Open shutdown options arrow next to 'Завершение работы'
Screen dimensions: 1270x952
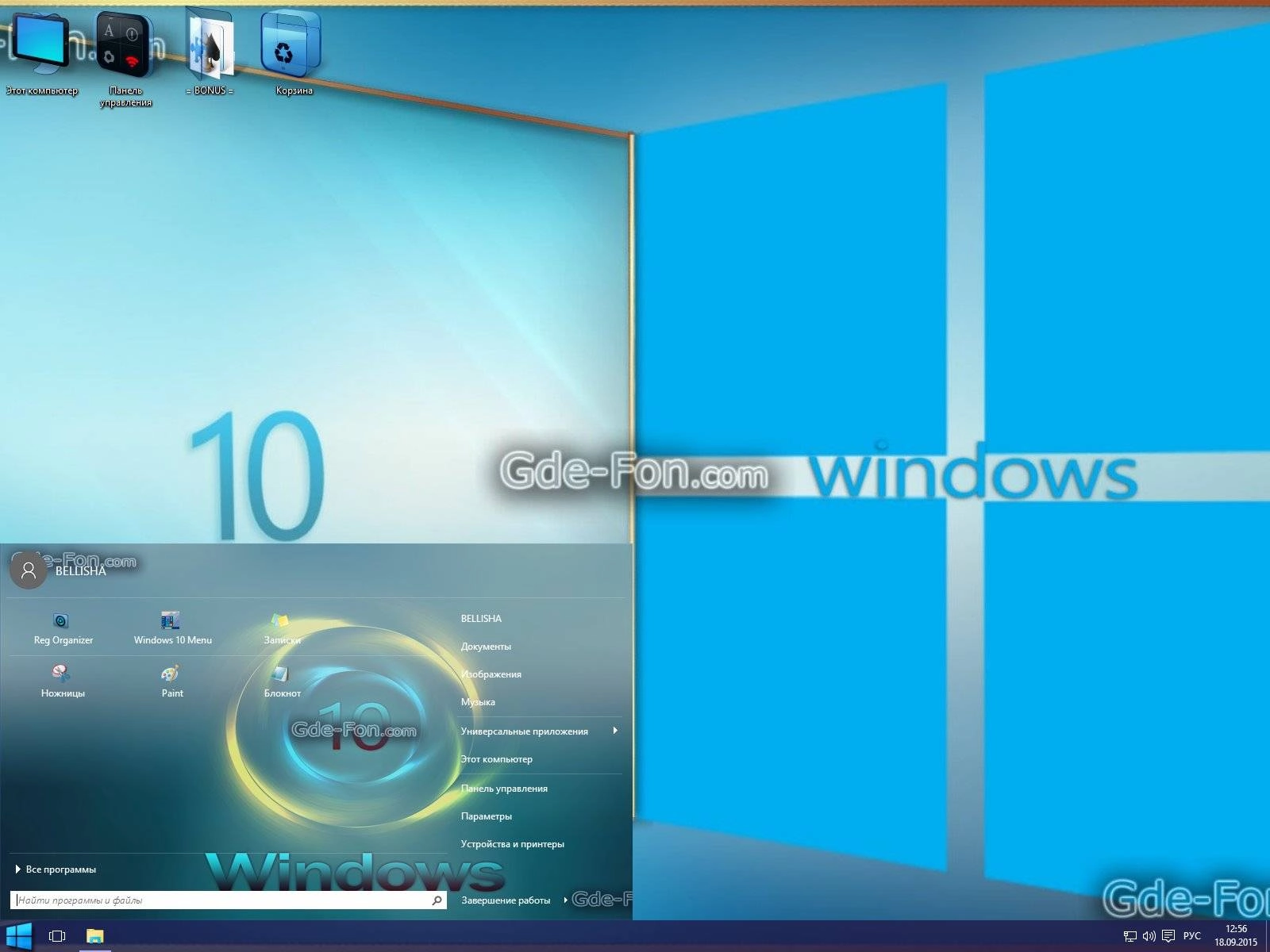click(x=565, y=900)
